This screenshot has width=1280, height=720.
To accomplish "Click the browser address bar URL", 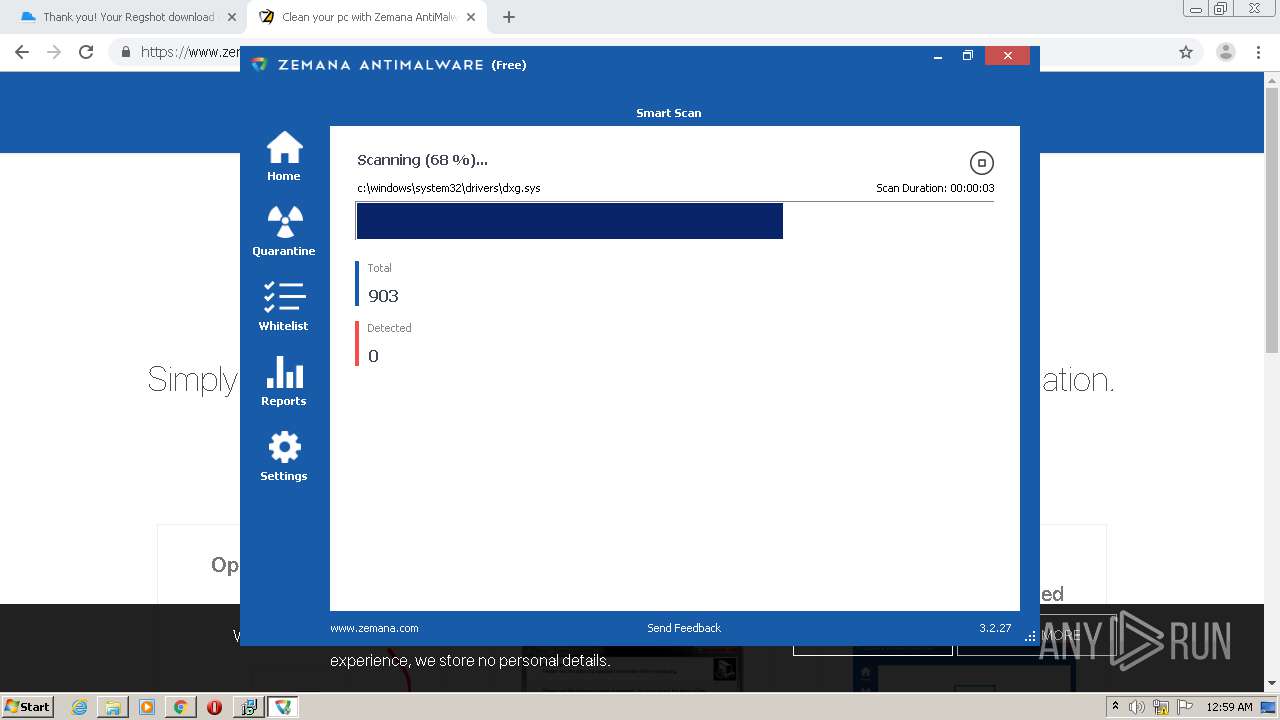I will tap(190, 52).
